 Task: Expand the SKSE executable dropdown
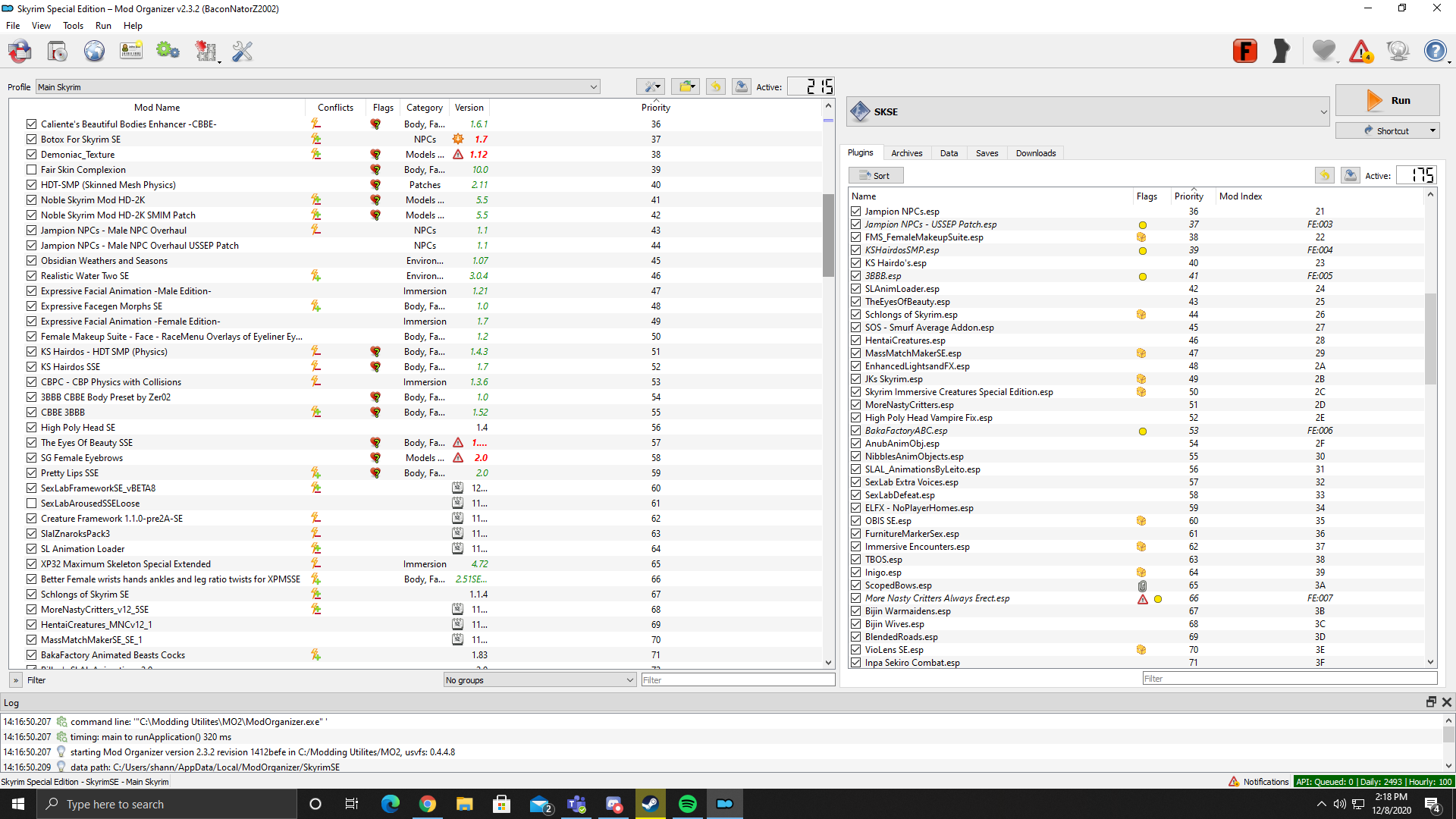[1089, 112]
